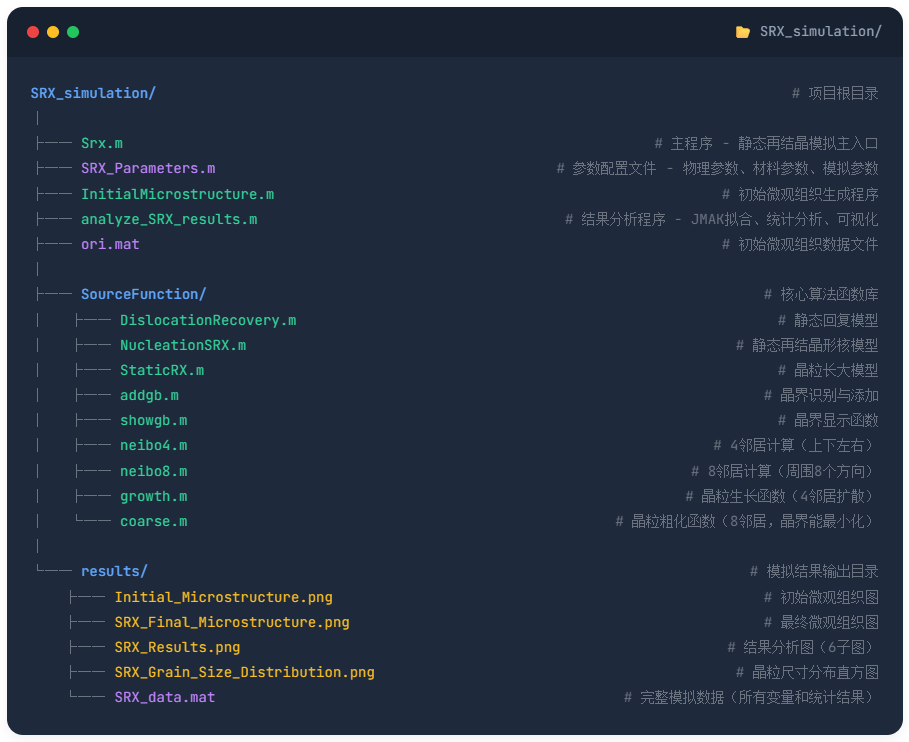Click the yellow minimize window dot
The height and width of the screenshot is (742, 909).
pos(53,32)
